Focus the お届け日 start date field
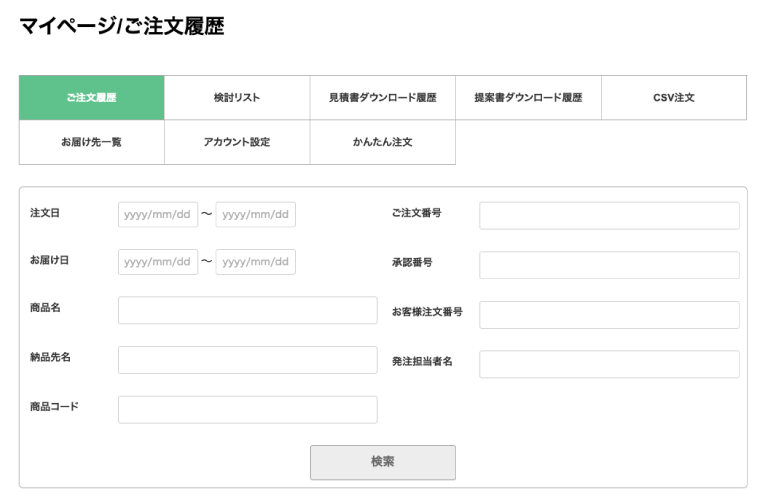This screenshot has height=504, width=768. click(x=158, y=262)
